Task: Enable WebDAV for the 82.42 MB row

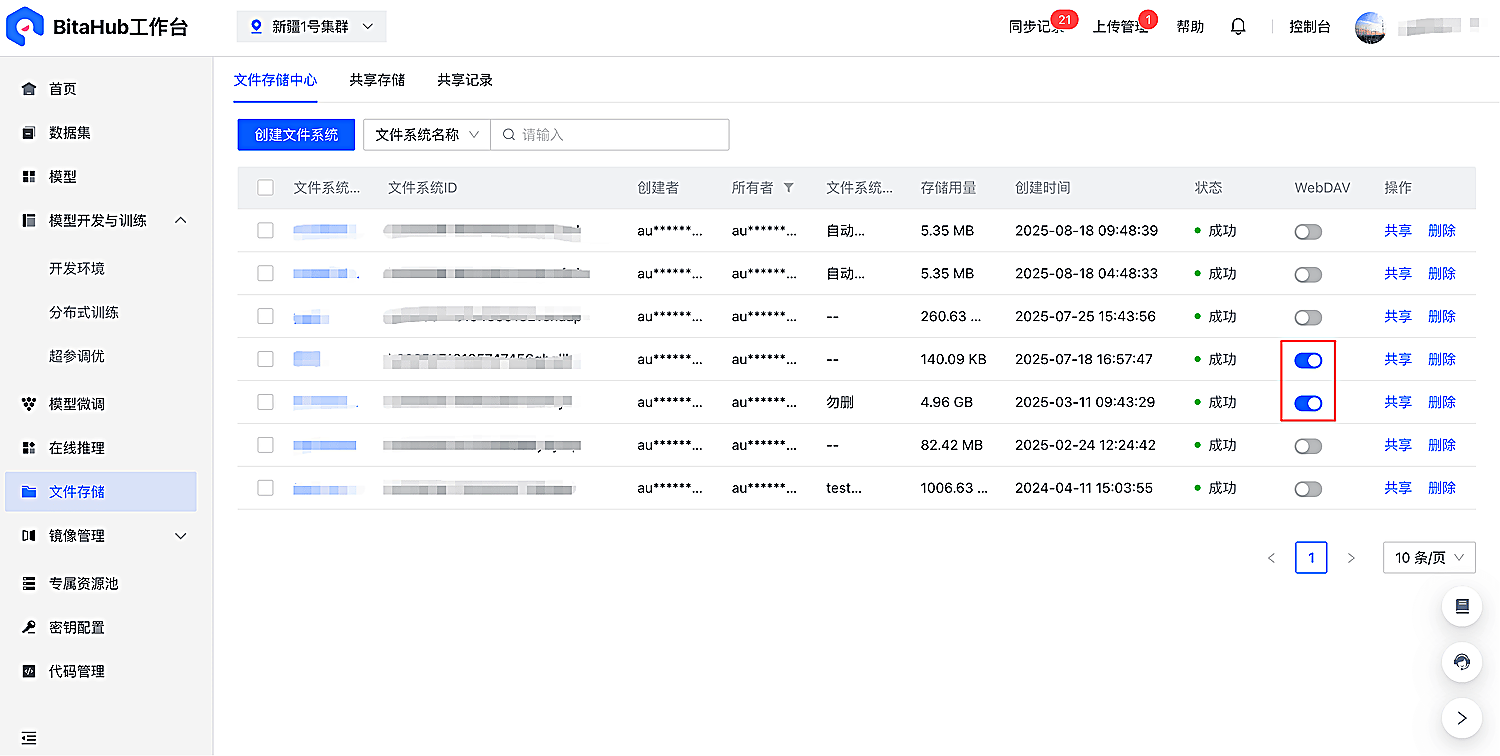Action: tap(1308, 447)
